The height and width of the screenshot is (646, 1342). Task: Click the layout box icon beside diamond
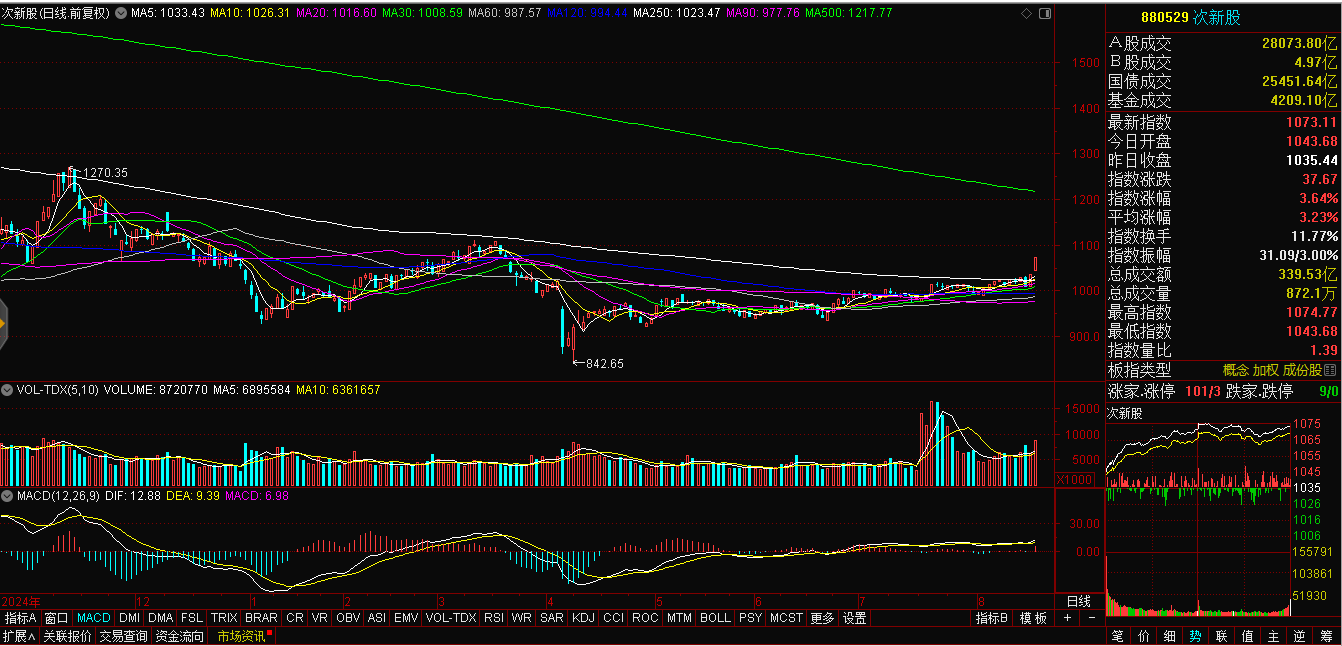click(1045, 13)
